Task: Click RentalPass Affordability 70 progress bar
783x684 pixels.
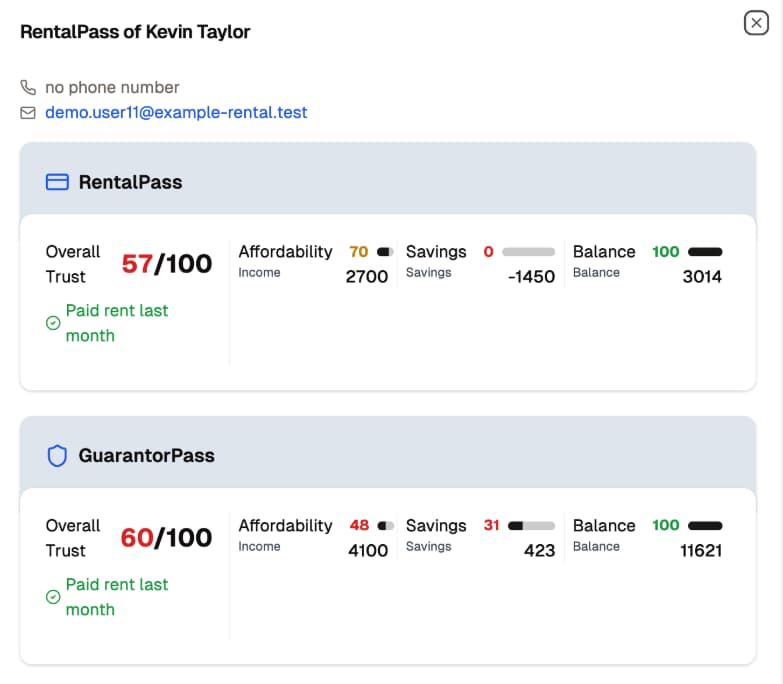Action: 385,252
